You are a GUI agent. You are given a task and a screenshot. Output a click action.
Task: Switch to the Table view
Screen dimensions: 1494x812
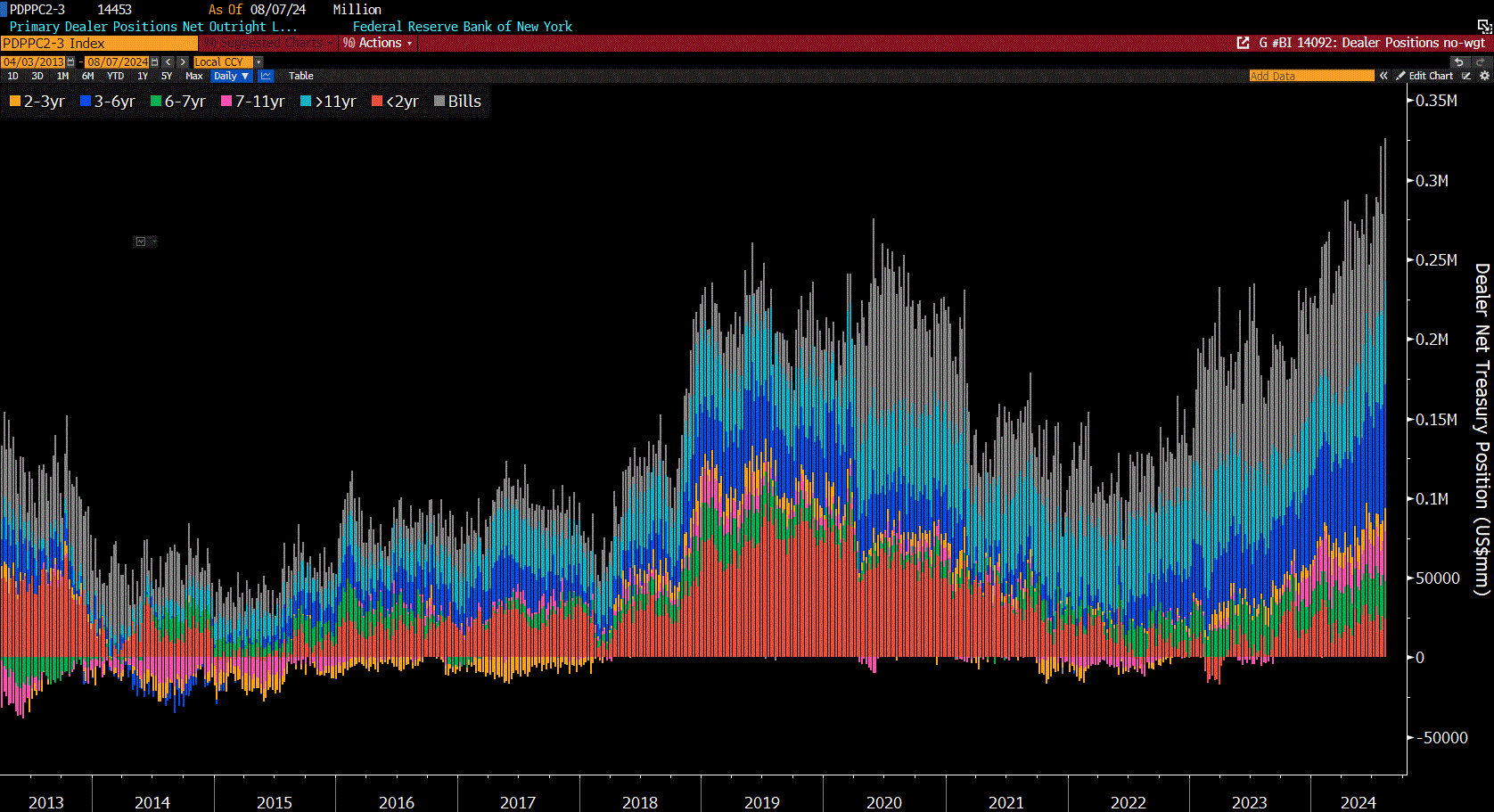tap(300, 75)
